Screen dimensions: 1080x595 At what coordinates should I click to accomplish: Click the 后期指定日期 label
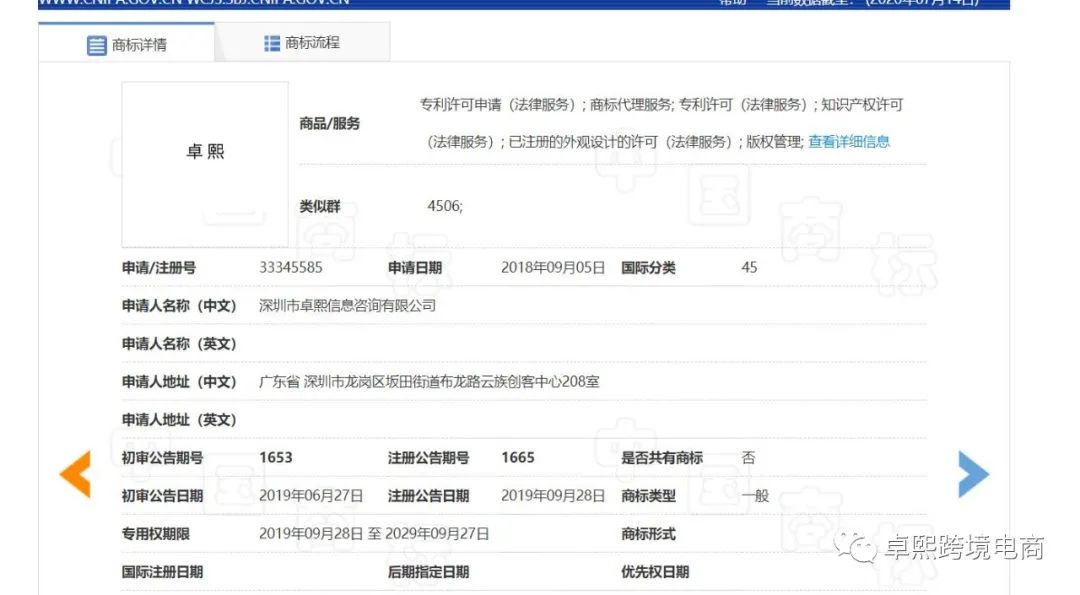pos(428,572)
